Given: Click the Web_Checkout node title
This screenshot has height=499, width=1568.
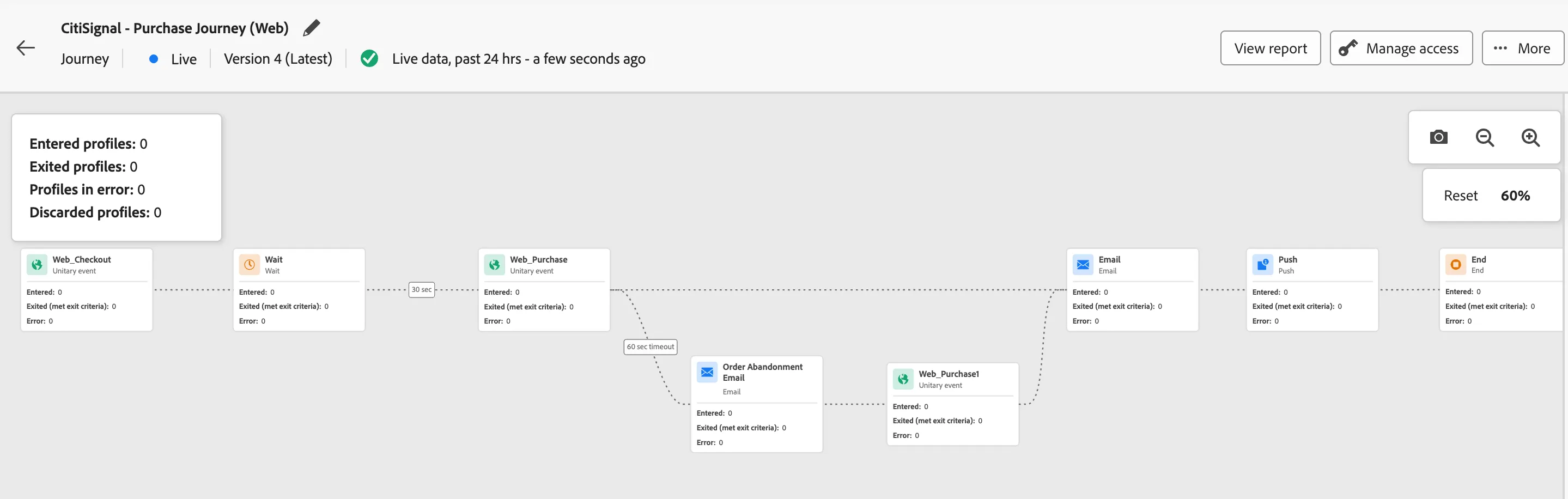Looking at the screenshot, I should 82,259.
